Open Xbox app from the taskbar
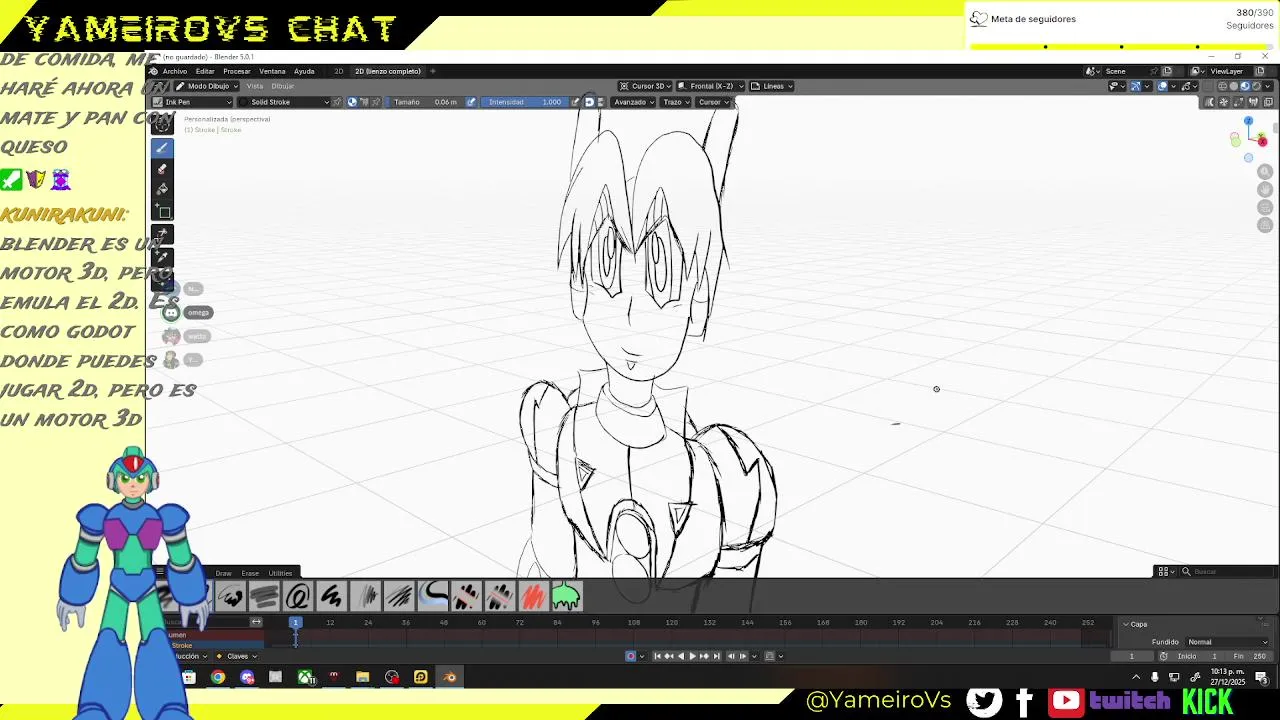1280x720 pixels. [x=305, y=677]
